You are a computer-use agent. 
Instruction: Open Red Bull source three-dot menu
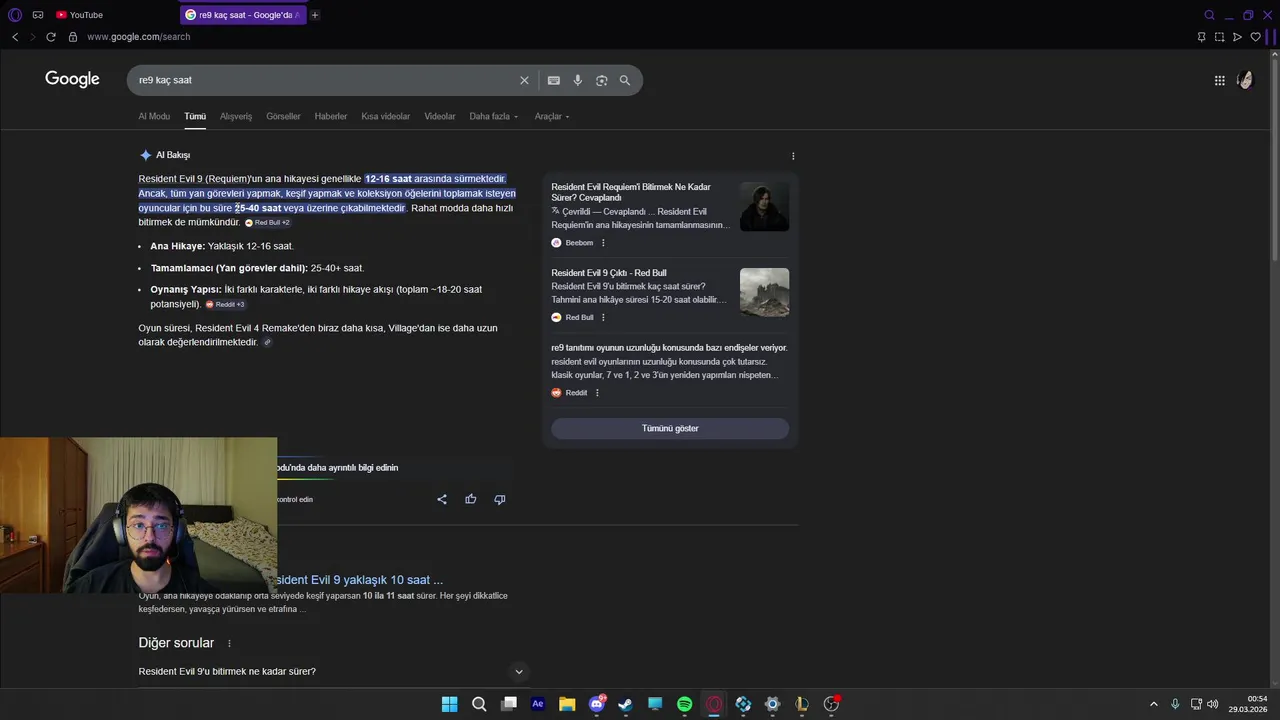point(603,317)
